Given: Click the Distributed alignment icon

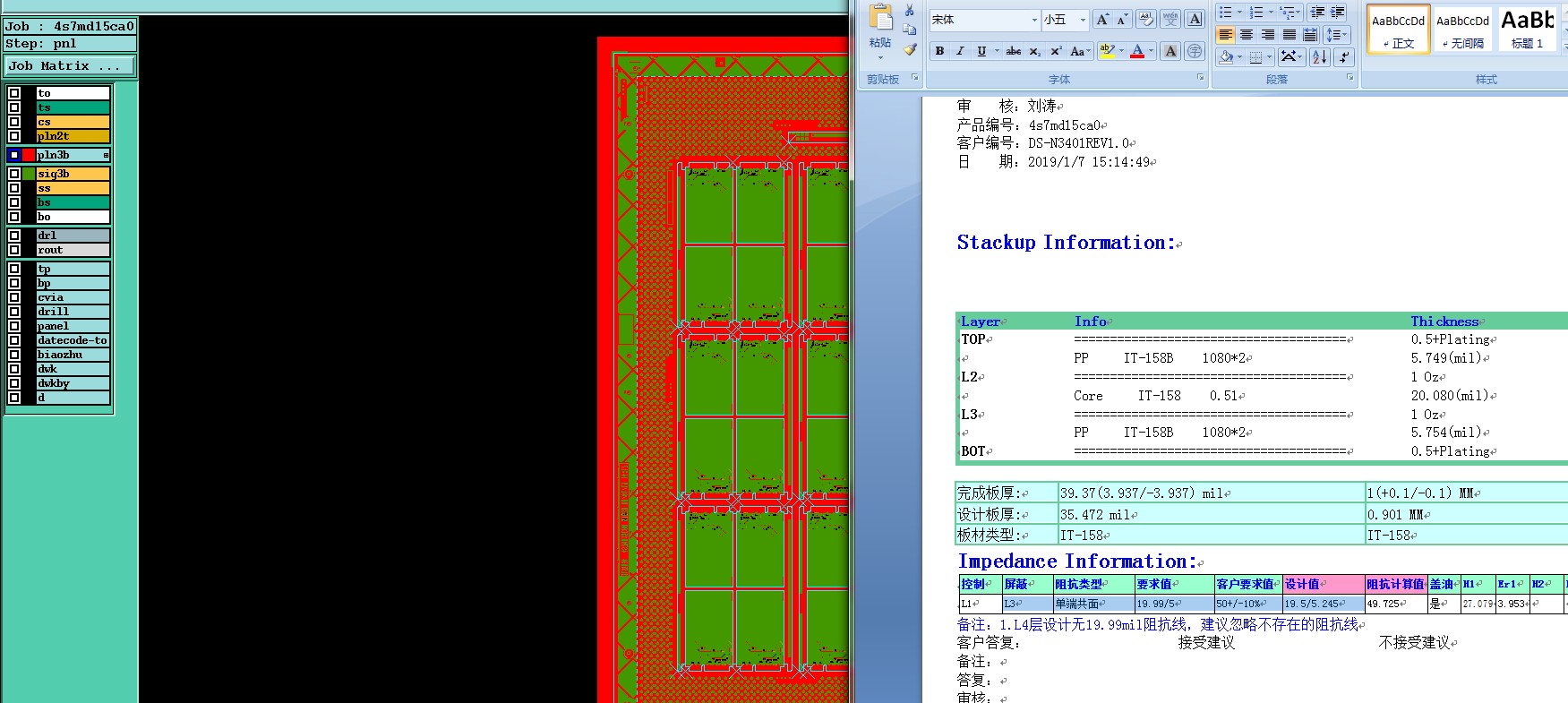Looking at the screenshot, I should pyautogui.click(x=1310, y=35).
